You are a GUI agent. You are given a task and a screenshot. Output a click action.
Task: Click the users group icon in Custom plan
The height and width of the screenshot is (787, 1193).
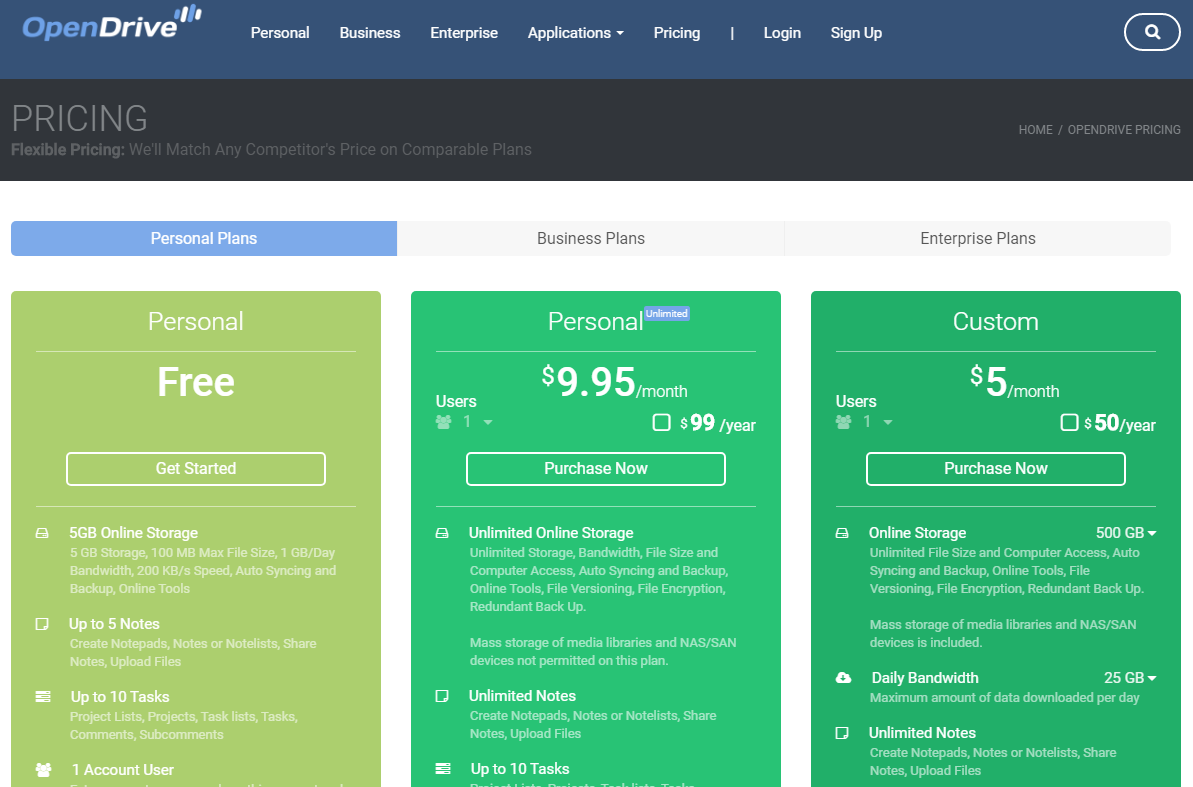(844, 422)
